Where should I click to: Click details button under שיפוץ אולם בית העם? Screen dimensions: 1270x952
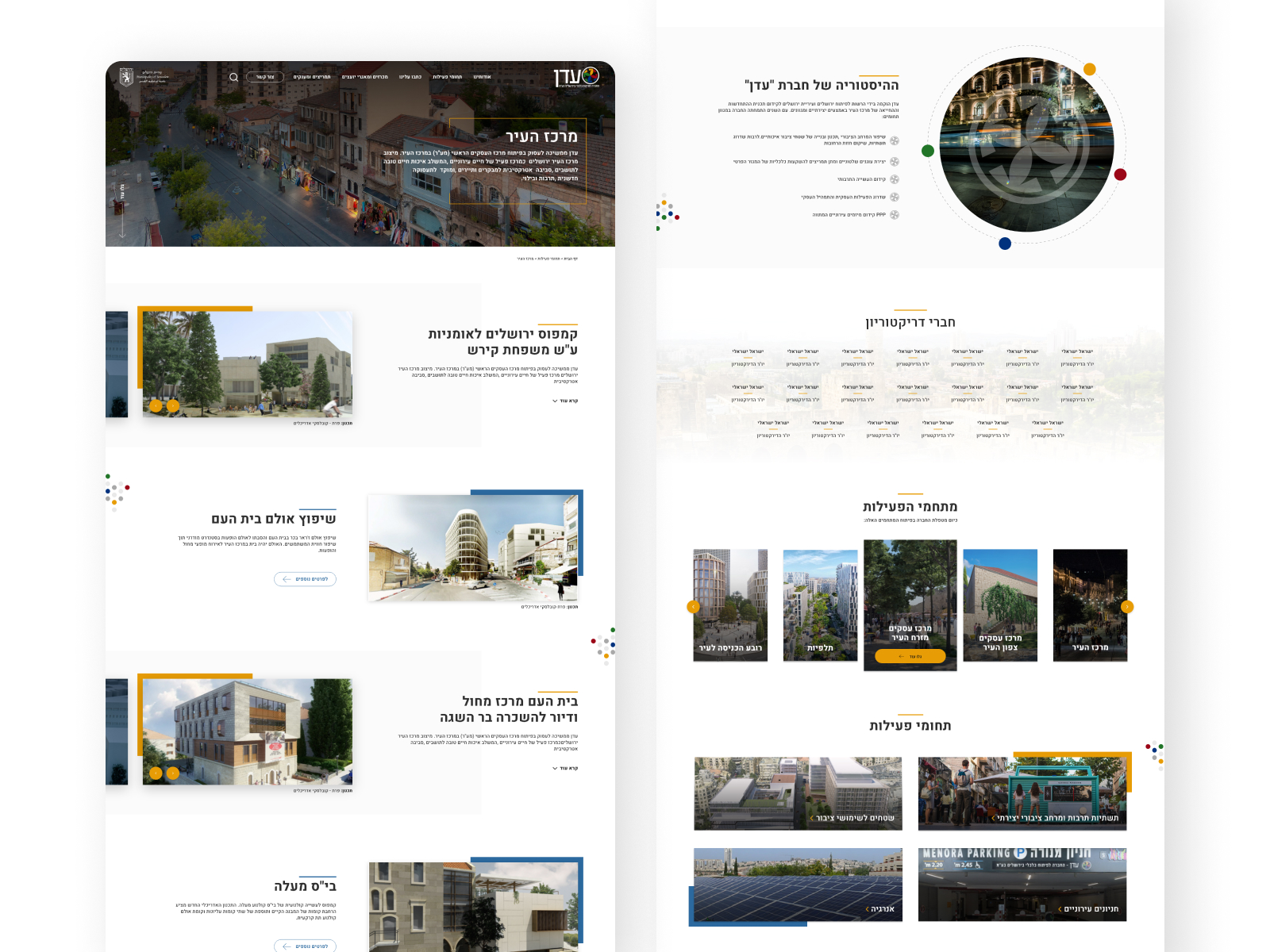click(306, 579)
